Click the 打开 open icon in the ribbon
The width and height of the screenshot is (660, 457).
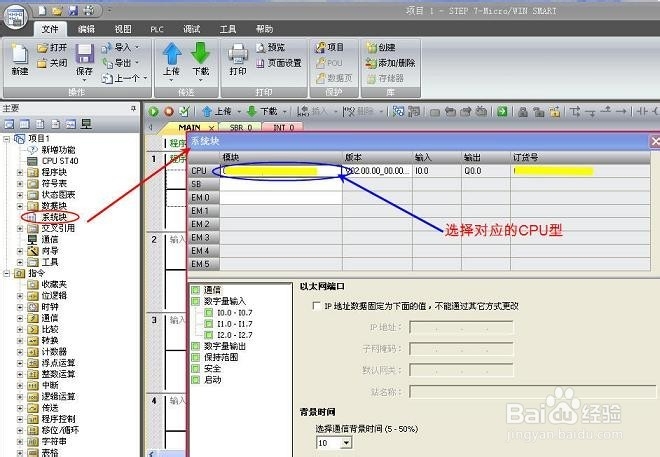[x=43, y=48]
